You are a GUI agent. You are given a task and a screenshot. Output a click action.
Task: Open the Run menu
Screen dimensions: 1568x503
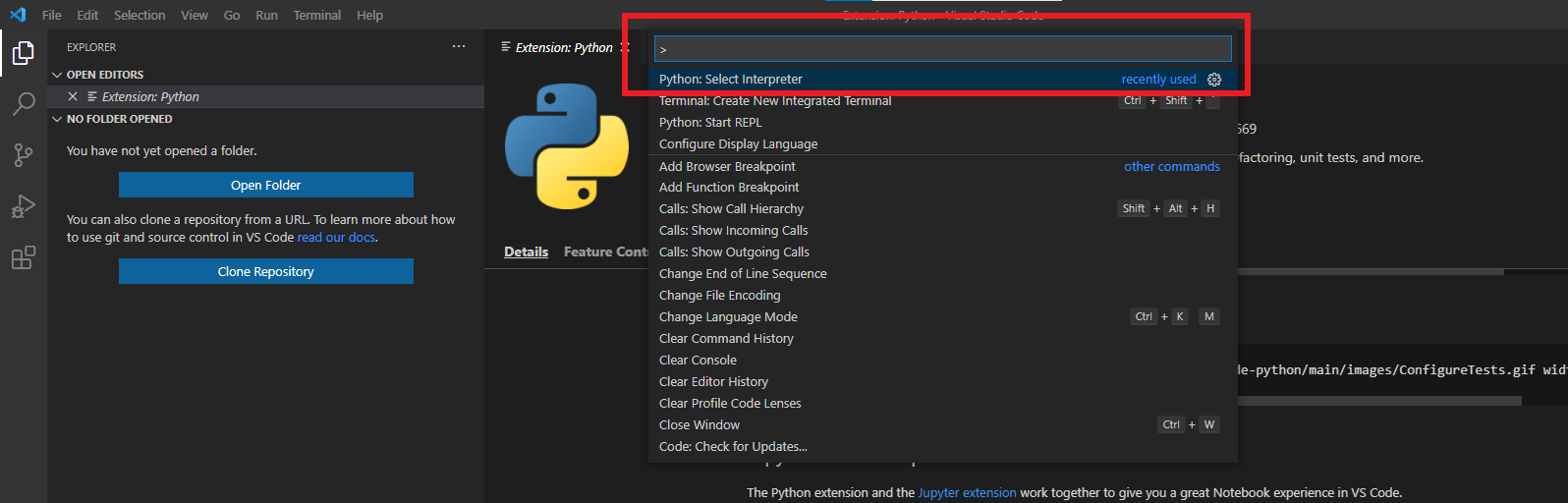click(x=266, y=15)
